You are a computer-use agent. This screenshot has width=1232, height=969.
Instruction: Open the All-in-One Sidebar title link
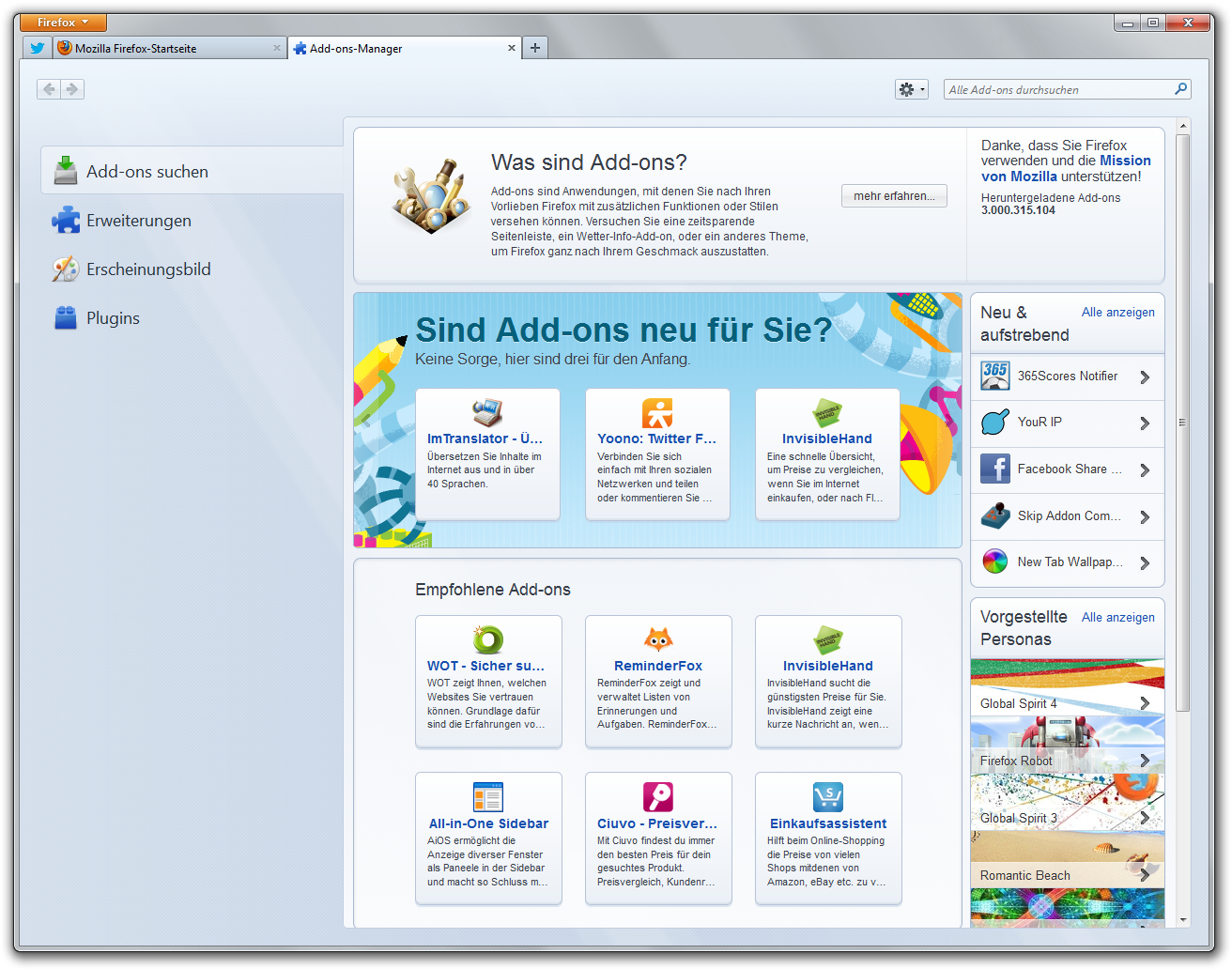(488, 823)
